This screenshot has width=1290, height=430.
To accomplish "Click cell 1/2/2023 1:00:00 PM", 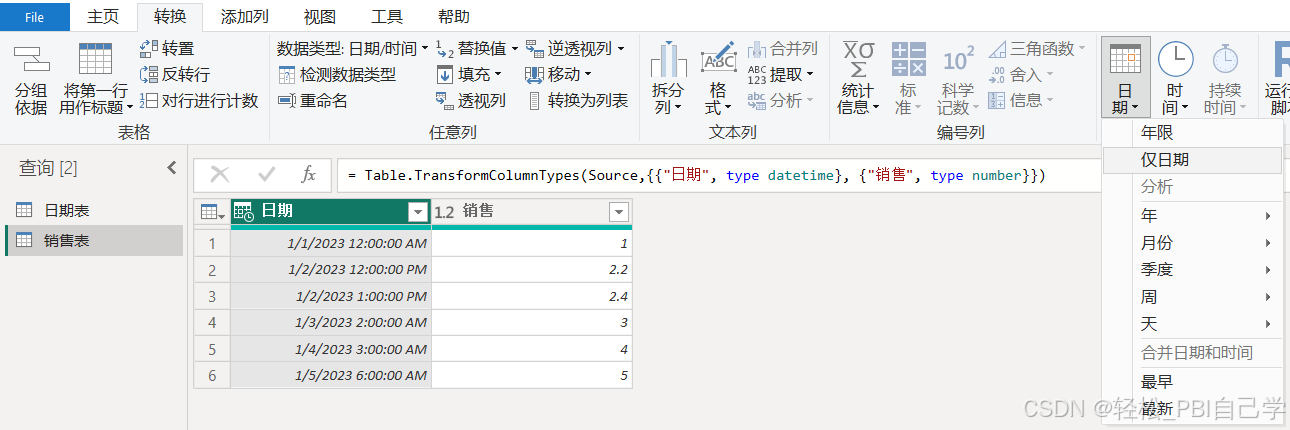I will pyautogui.click(x=331, y=296).
